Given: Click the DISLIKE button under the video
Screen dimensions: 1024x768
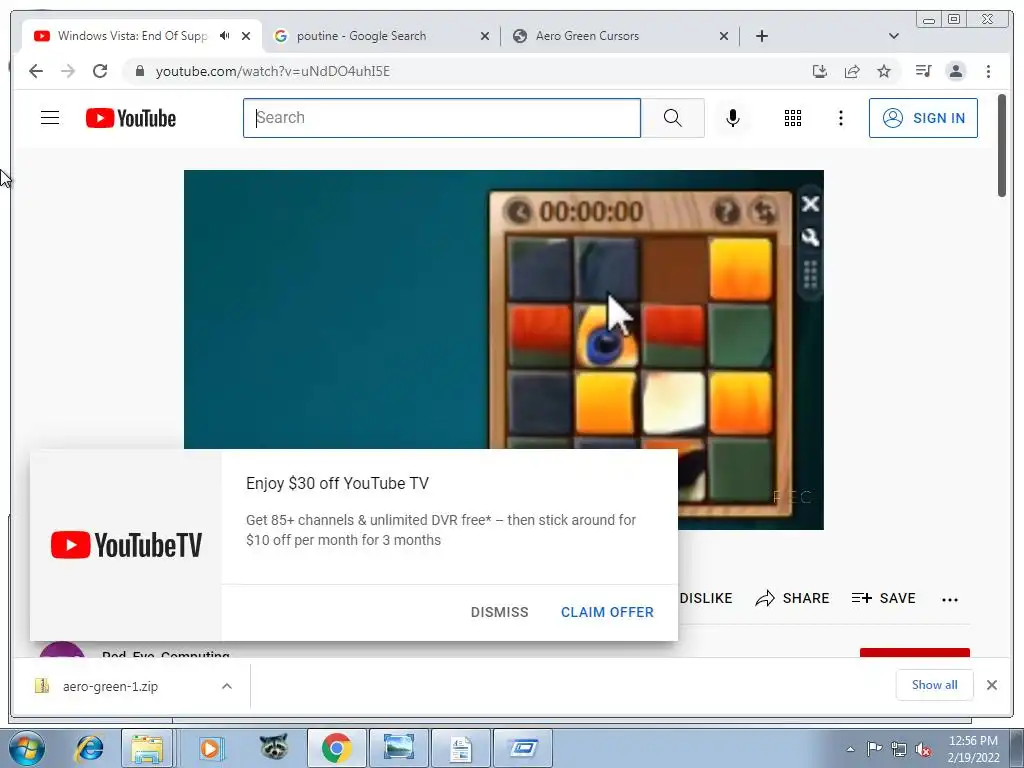Looking at the screenshot, I should (x=705, y=598).
